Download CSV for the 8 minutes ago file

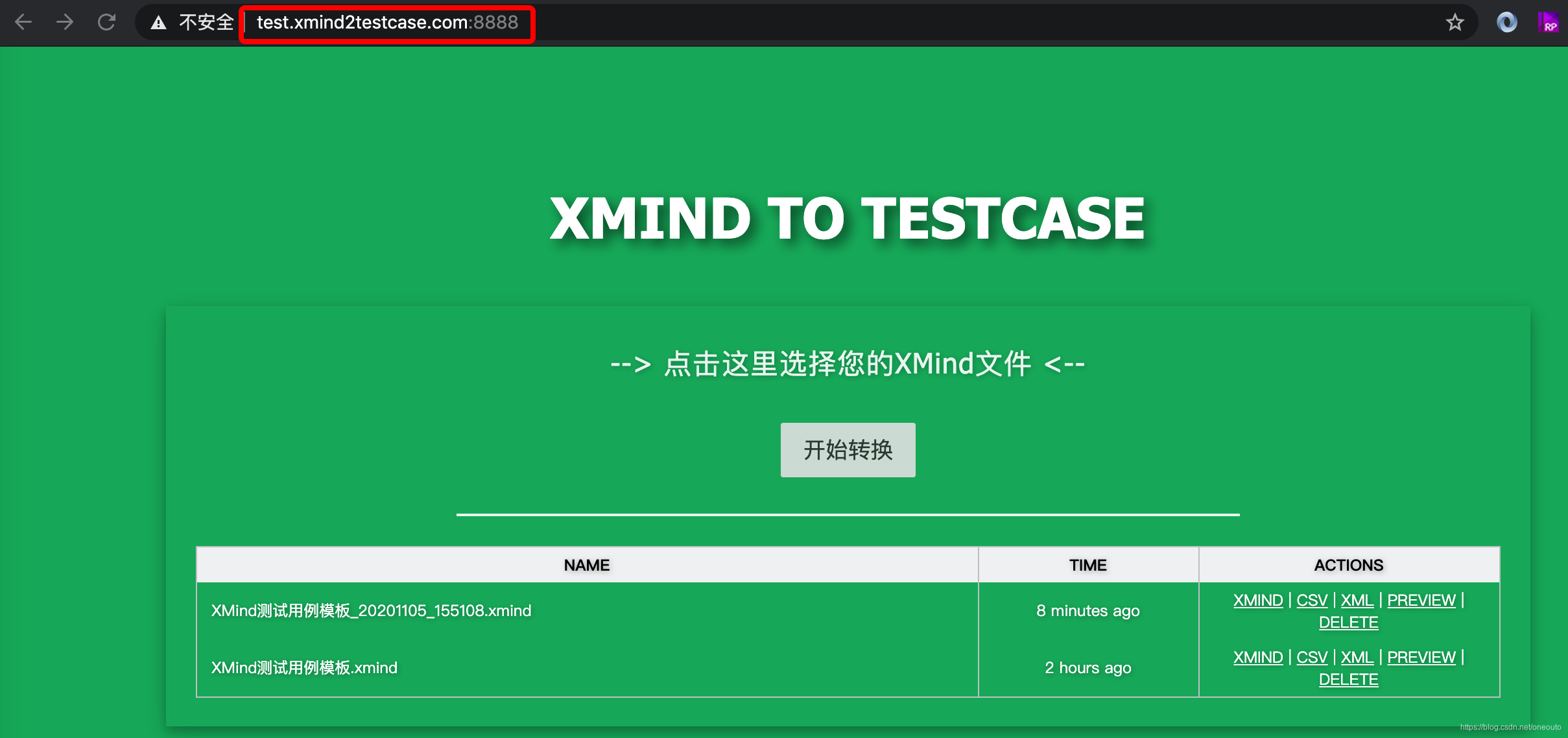[1312, 601]
